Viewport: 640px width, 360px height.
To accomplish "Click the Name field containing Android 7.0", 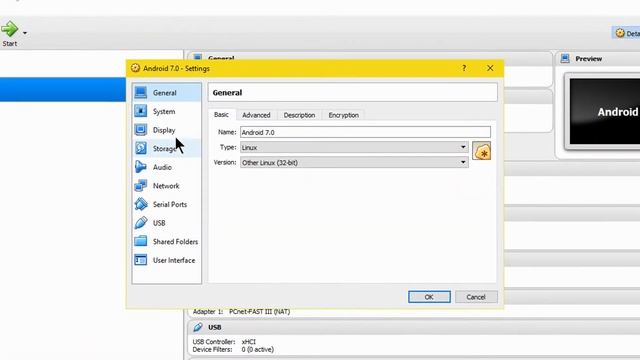I will coord(365,132).
